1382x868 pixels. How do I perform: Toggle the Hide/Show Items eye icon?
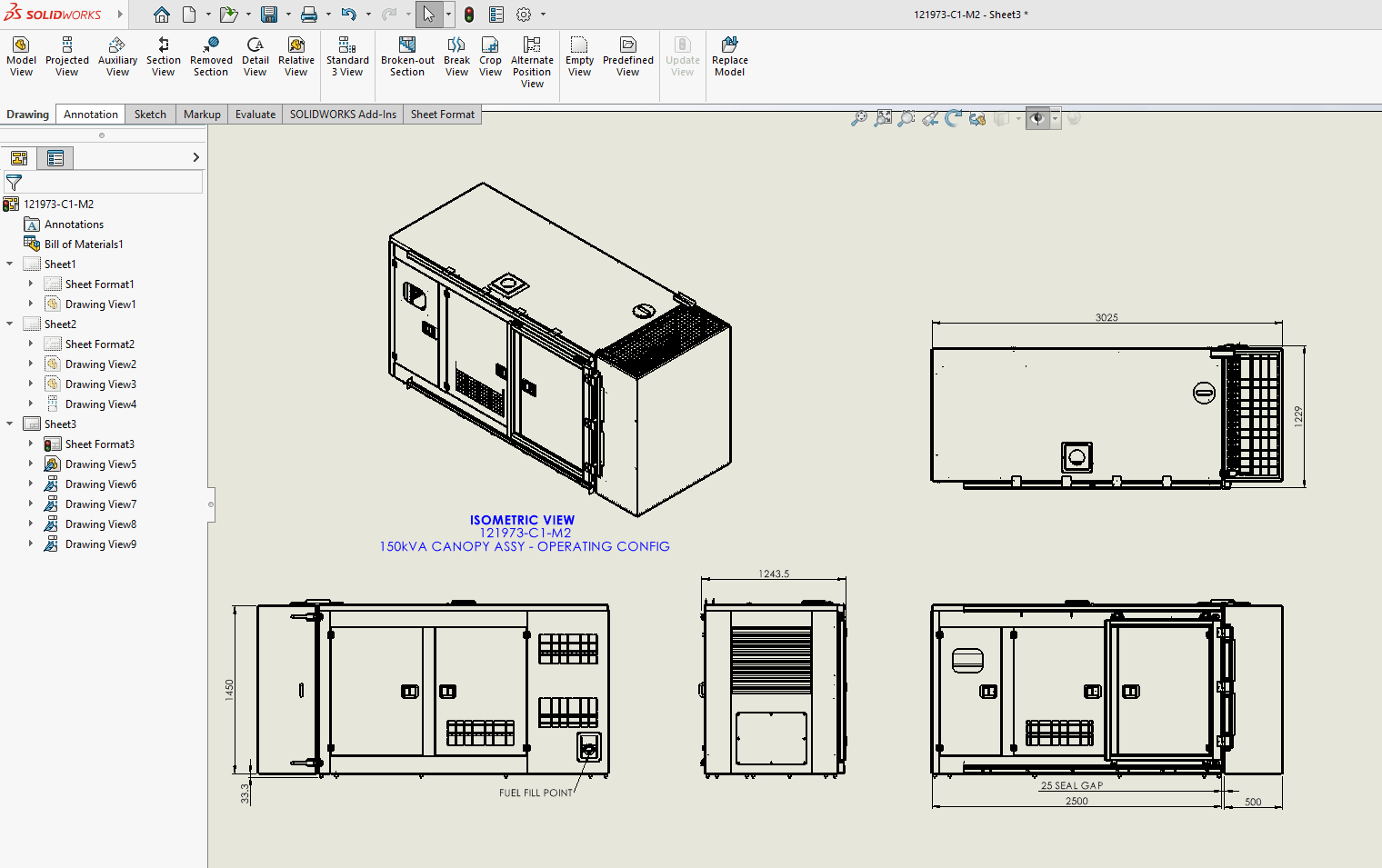click(x=1036, y=118)
